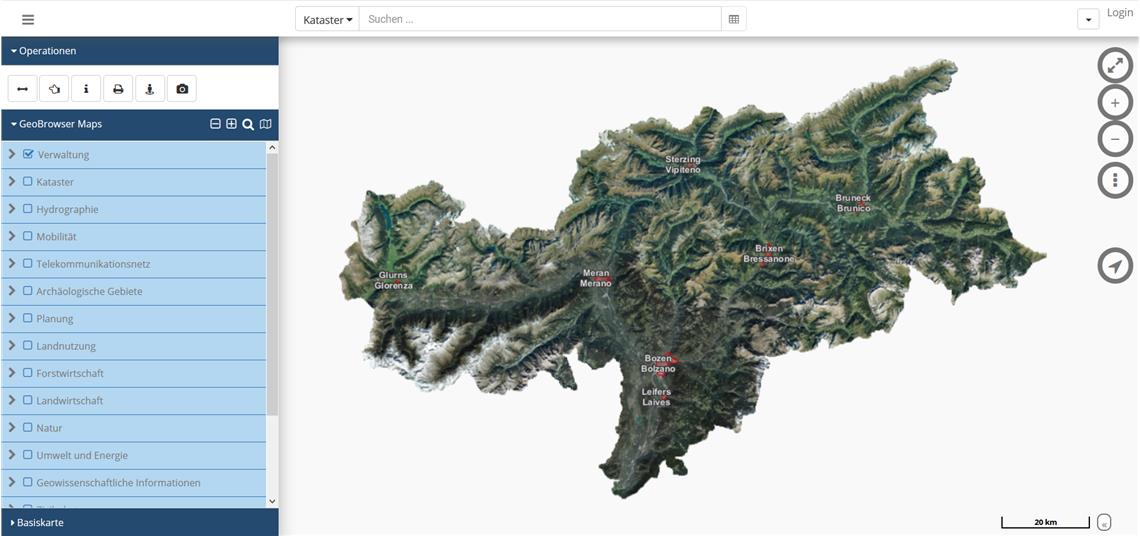Screen dimensions: 1140x536
Task: Zoom to full map extent
Action: [1115, 65]
